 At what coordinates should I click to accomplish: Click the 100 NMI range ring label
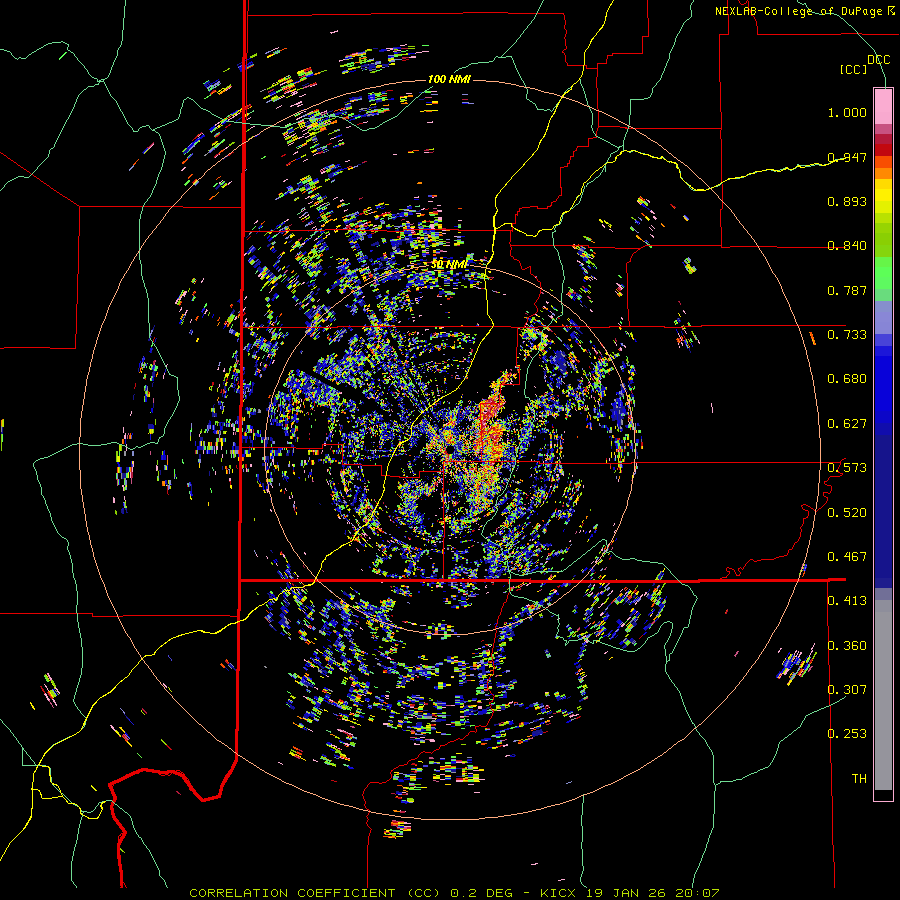click(449, 79)
